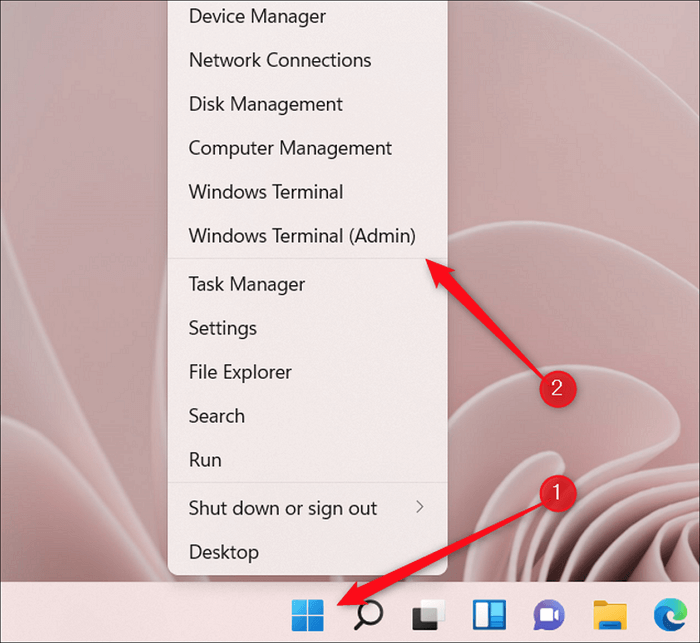Launch Microsoft Edge from the taskbar
The height and width of the screenshot is (643, 700).
click(668, 615)
